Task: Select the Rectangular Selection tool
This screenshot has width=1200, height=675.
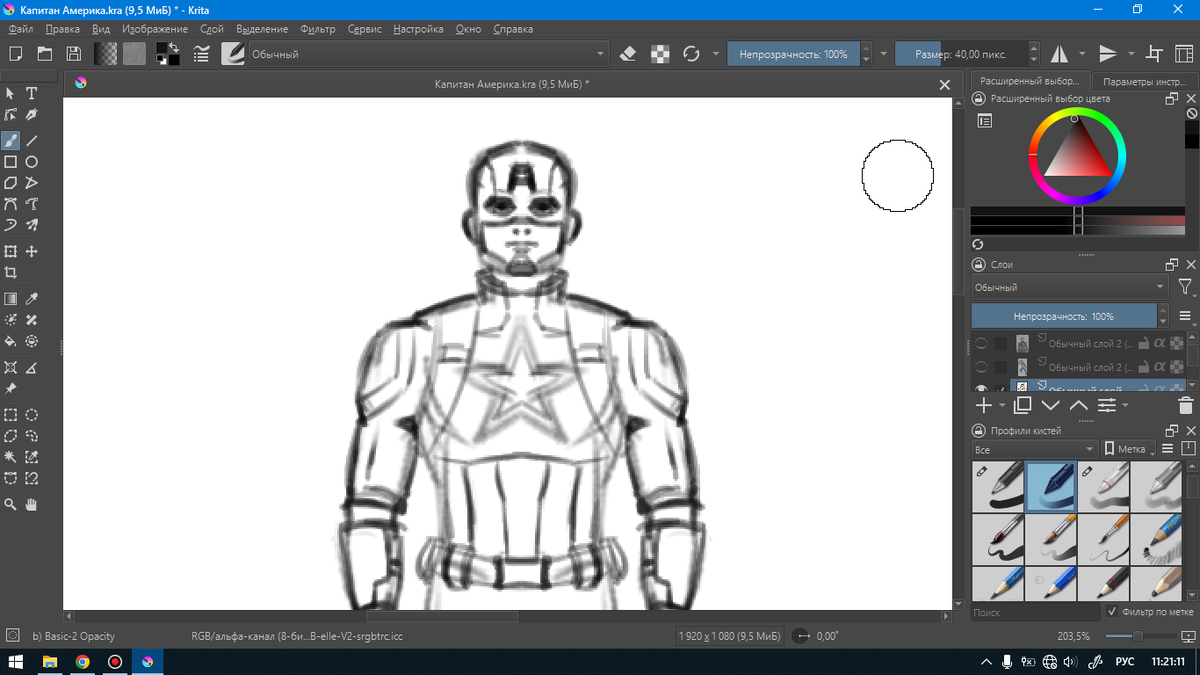Action: click(11, 414)
